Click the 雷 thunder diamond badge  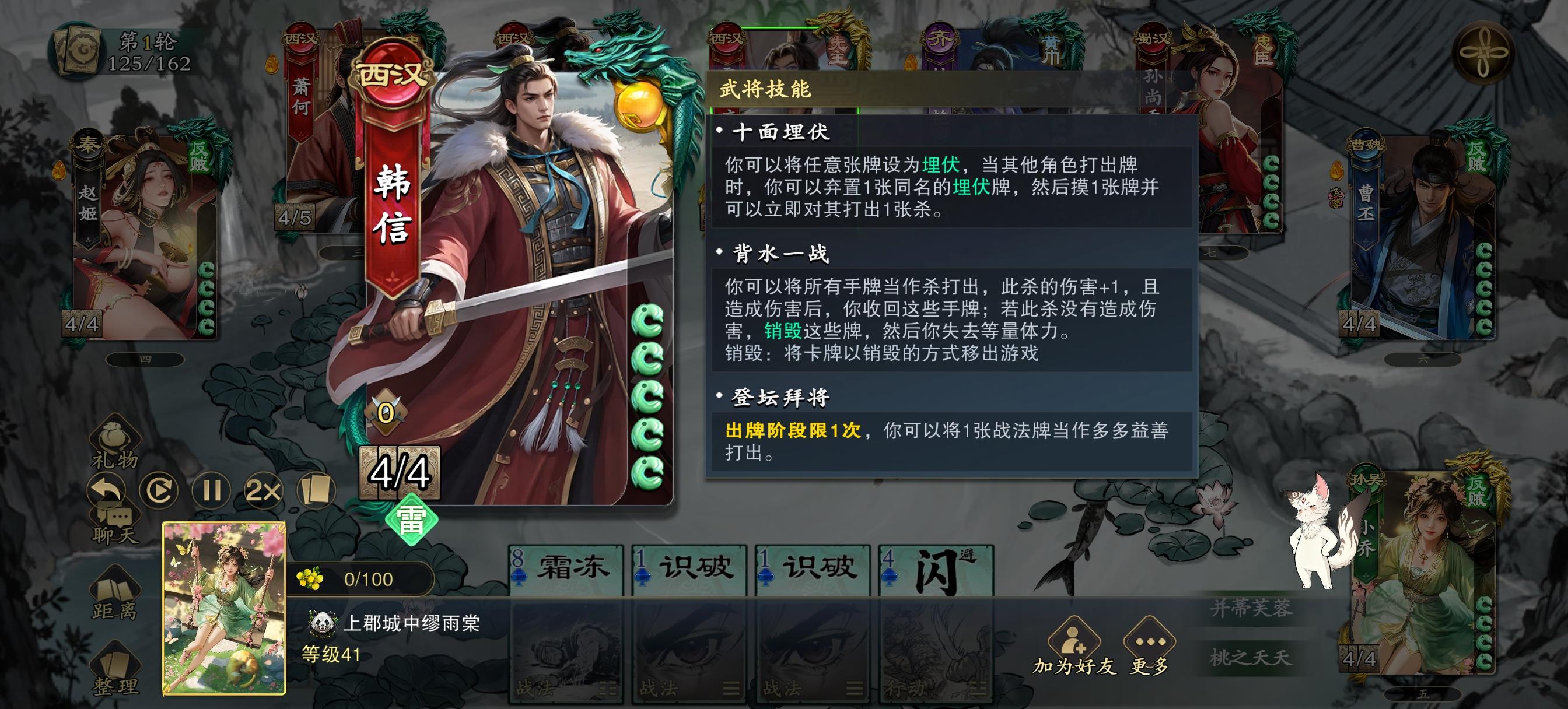point(411,520)
